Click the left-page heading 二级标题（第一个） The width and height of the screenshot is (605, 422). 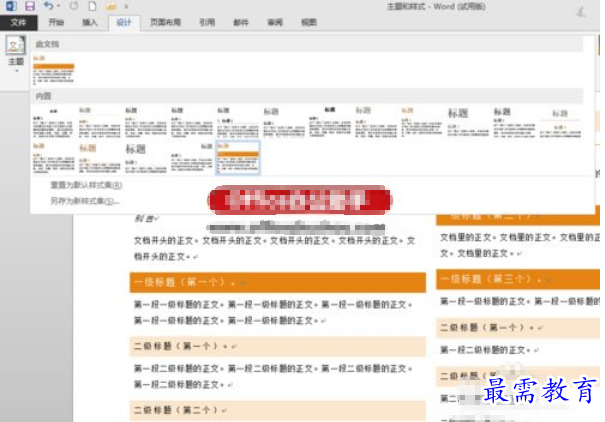277,346
